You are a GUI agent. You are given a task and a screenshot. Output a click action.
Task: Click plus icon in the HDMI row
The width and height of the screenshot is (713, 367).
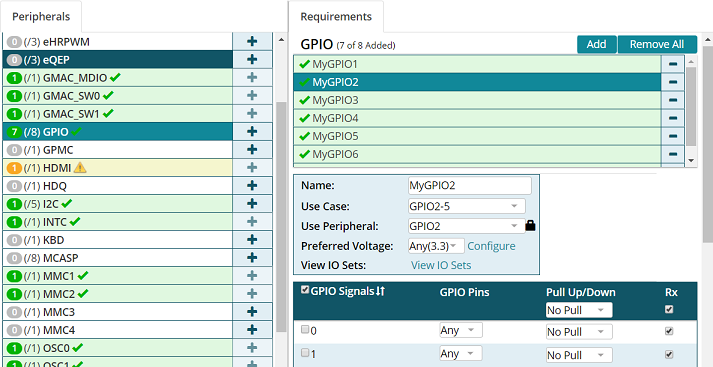[x=252, y=168]
